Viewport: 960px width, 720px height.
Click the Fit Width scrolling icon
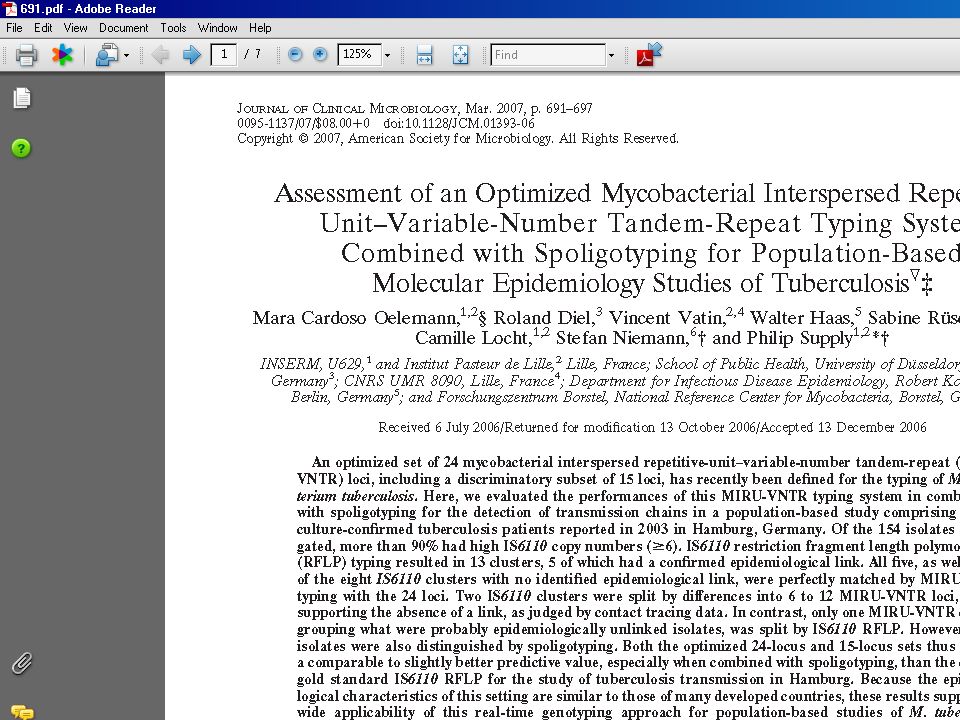pos(424,55)
